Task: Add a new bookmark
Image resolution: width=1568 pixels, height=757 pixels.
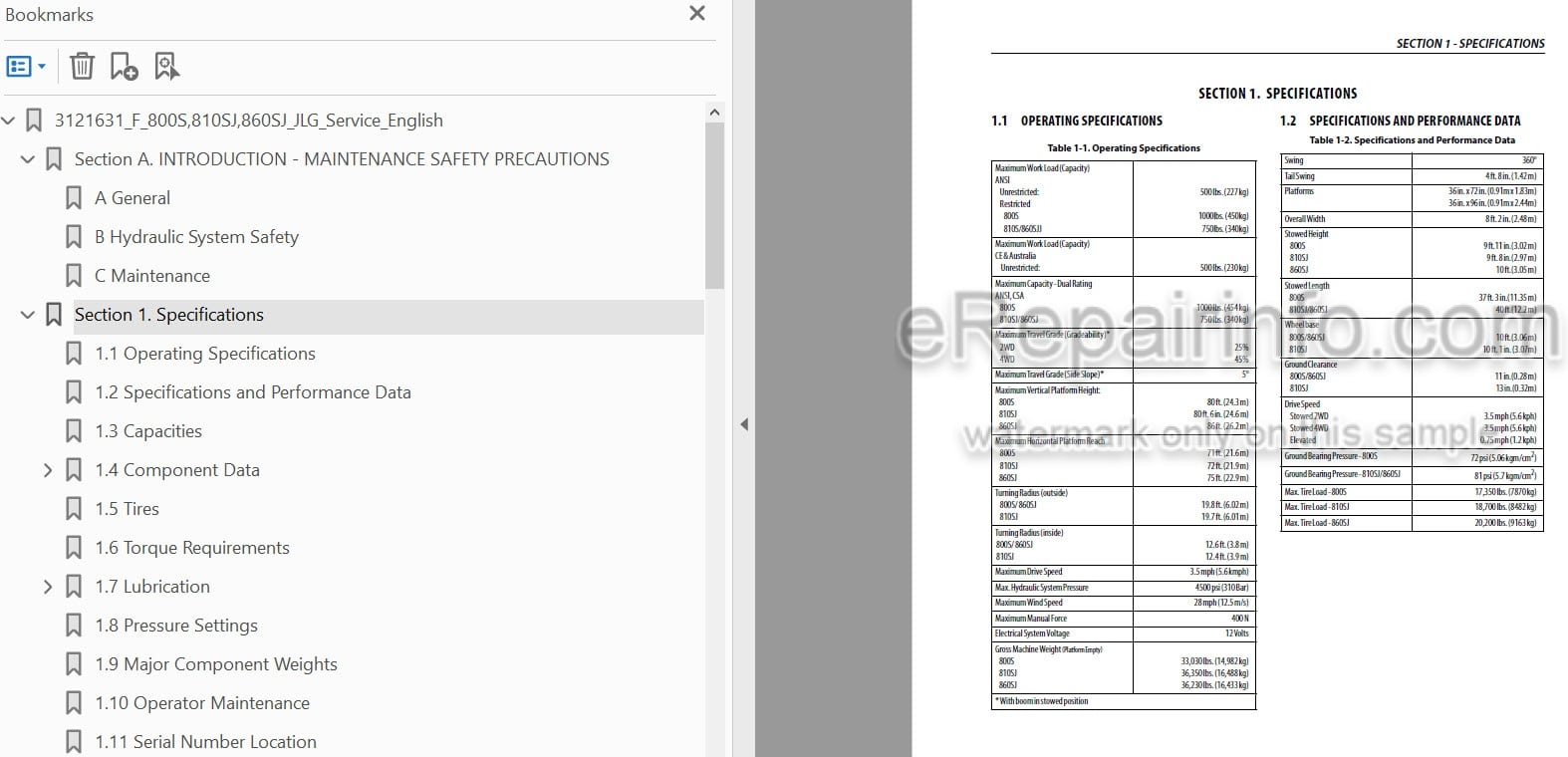Action: 124,67
